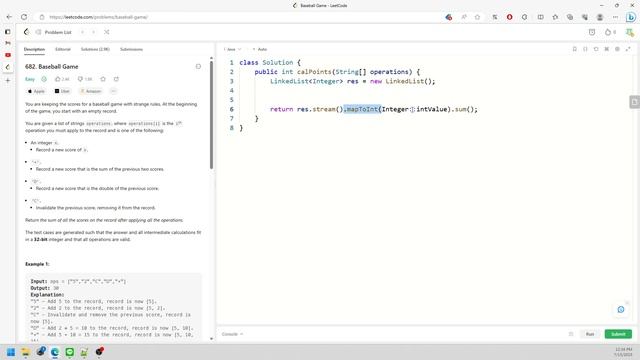Go to the previous problem arrow
This screenshot has width=640, height=360.
(82, 32)
